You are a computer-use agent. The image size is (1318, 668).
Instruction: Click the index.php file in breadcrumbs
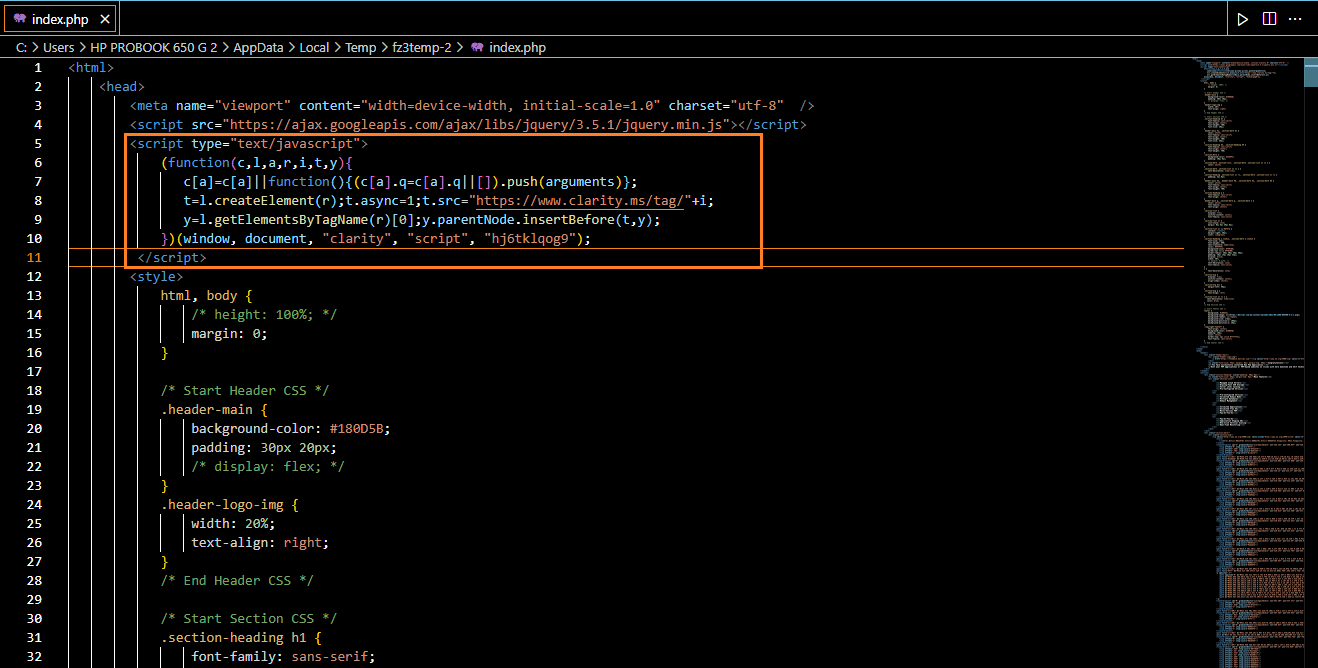point(517,47)
